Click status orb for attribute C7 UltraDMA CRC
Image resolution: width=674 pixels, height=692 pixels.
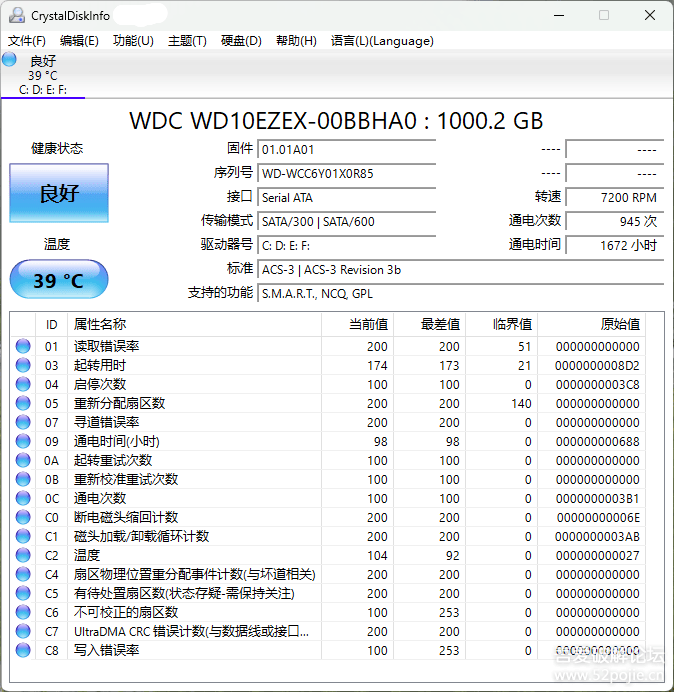point(23,631)
